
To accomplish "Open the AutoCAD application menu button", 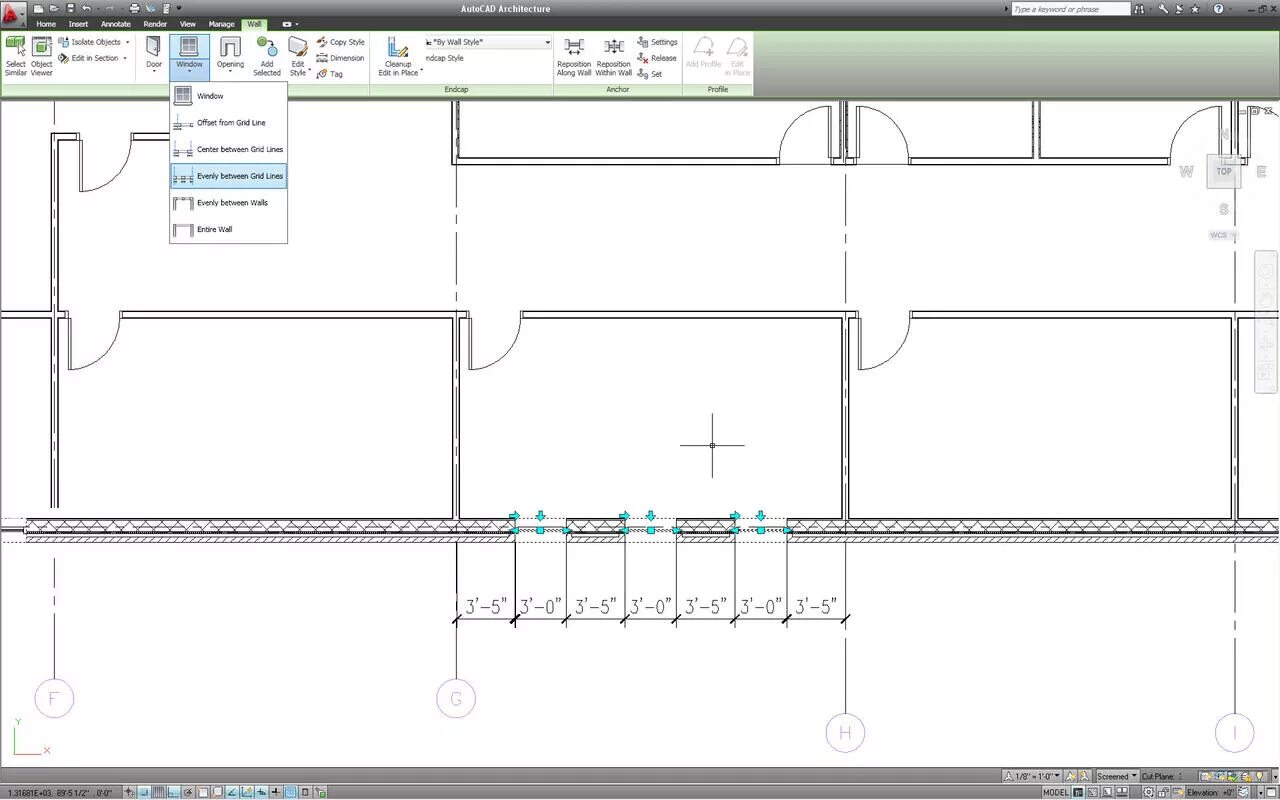I will tap(12, 16).
